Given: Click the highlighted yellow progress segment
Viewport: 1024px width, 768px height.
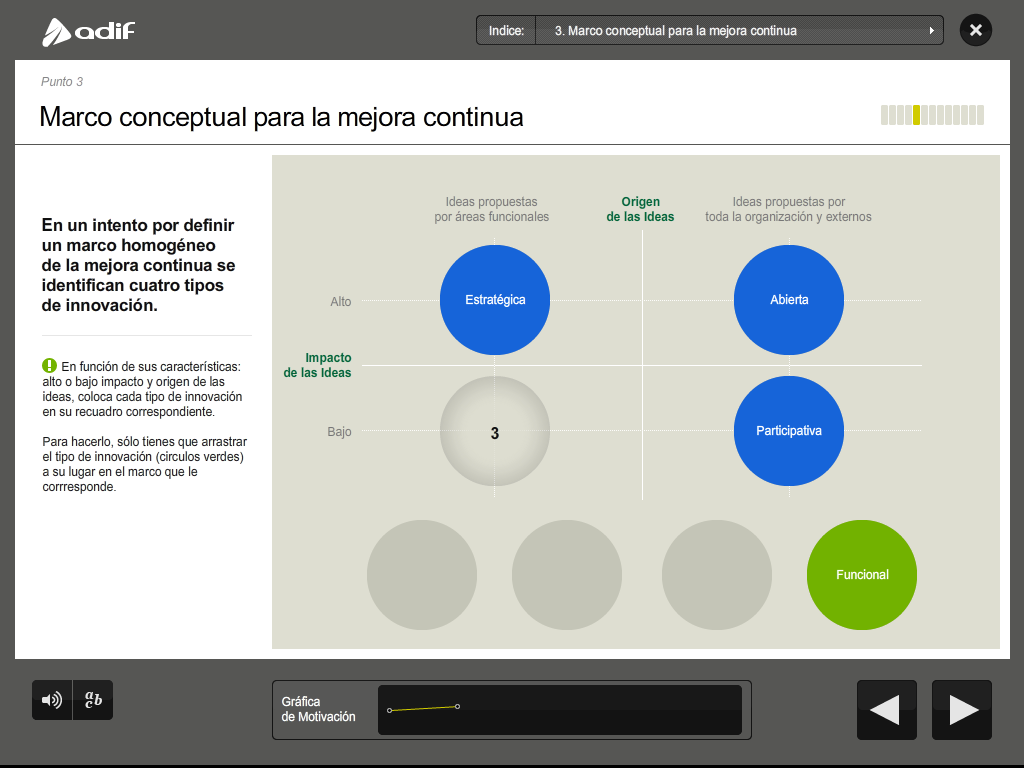Looking at the screenshot, I should (x=916, y=115).
